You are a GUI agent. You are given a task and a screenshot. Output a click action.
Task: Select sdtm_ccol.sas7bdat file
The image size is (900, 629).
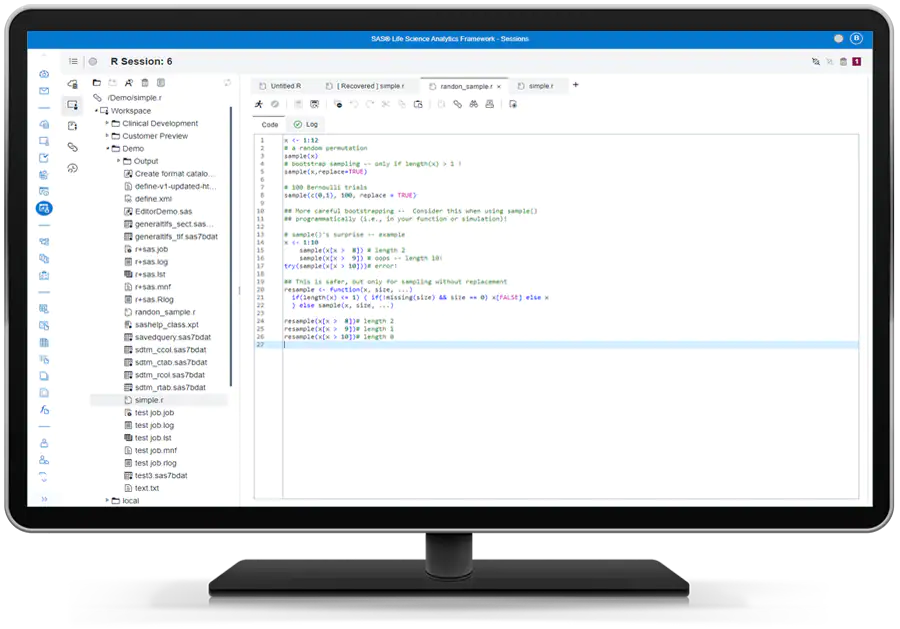(x=170, y=350)
